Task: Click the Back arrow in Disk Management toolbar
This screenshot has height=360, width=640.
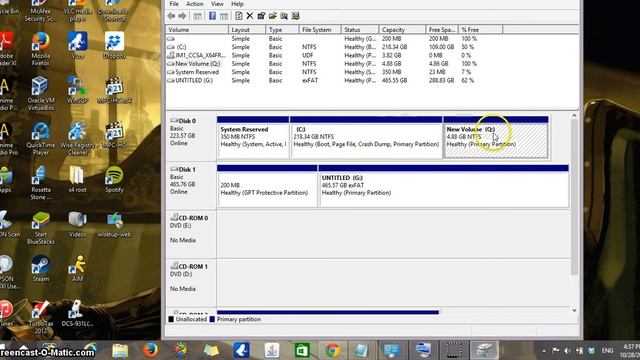Action: 171,16
